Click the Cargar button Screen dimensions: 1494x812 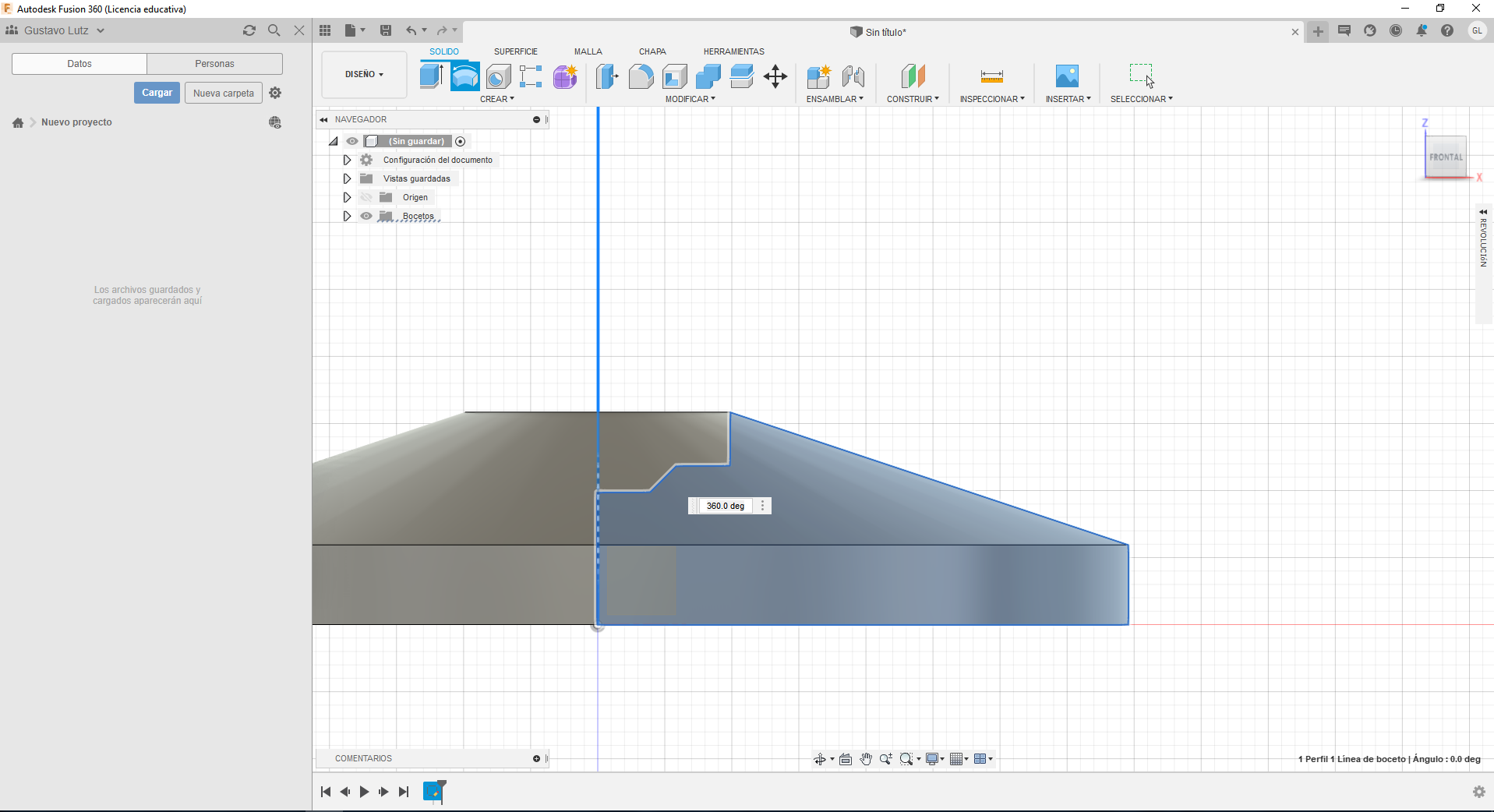(157, 93)
